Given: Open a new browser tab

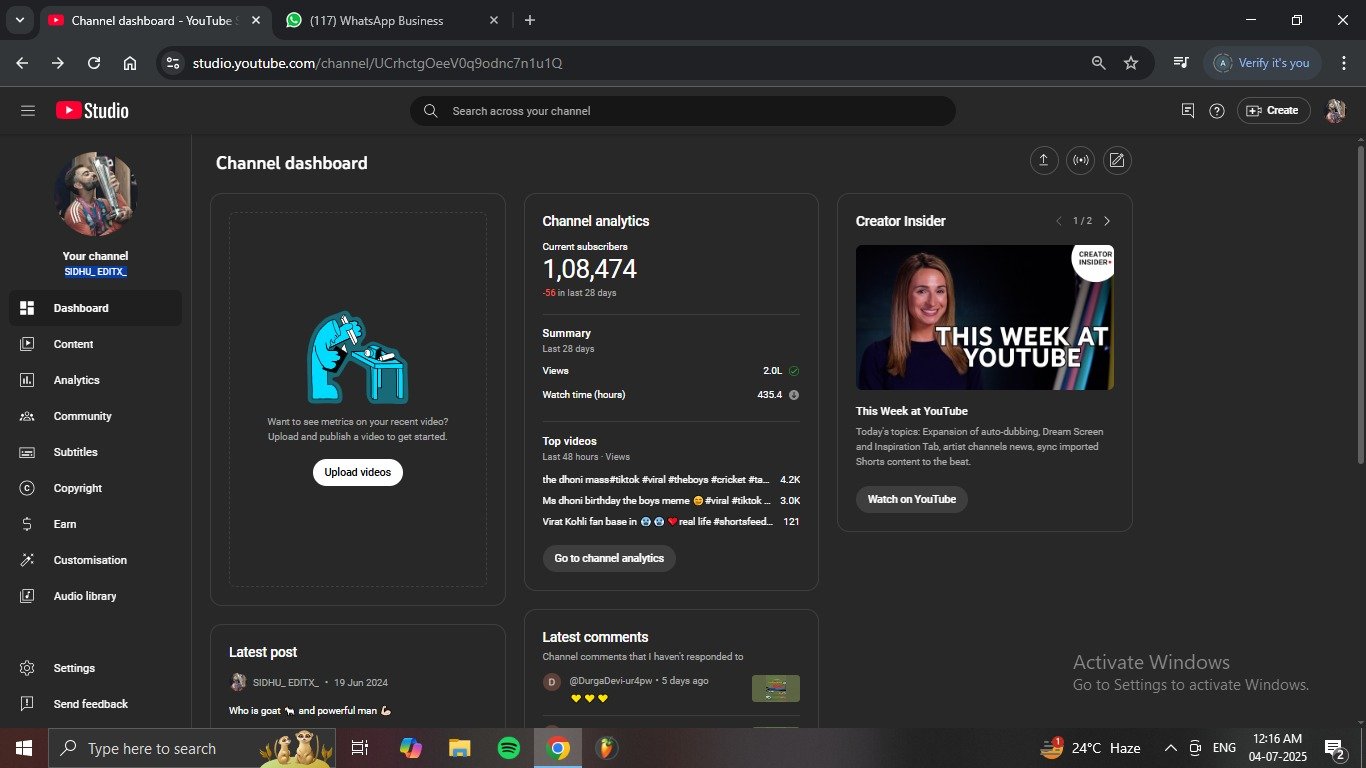Looking at the screenshot, I should 530,20.
